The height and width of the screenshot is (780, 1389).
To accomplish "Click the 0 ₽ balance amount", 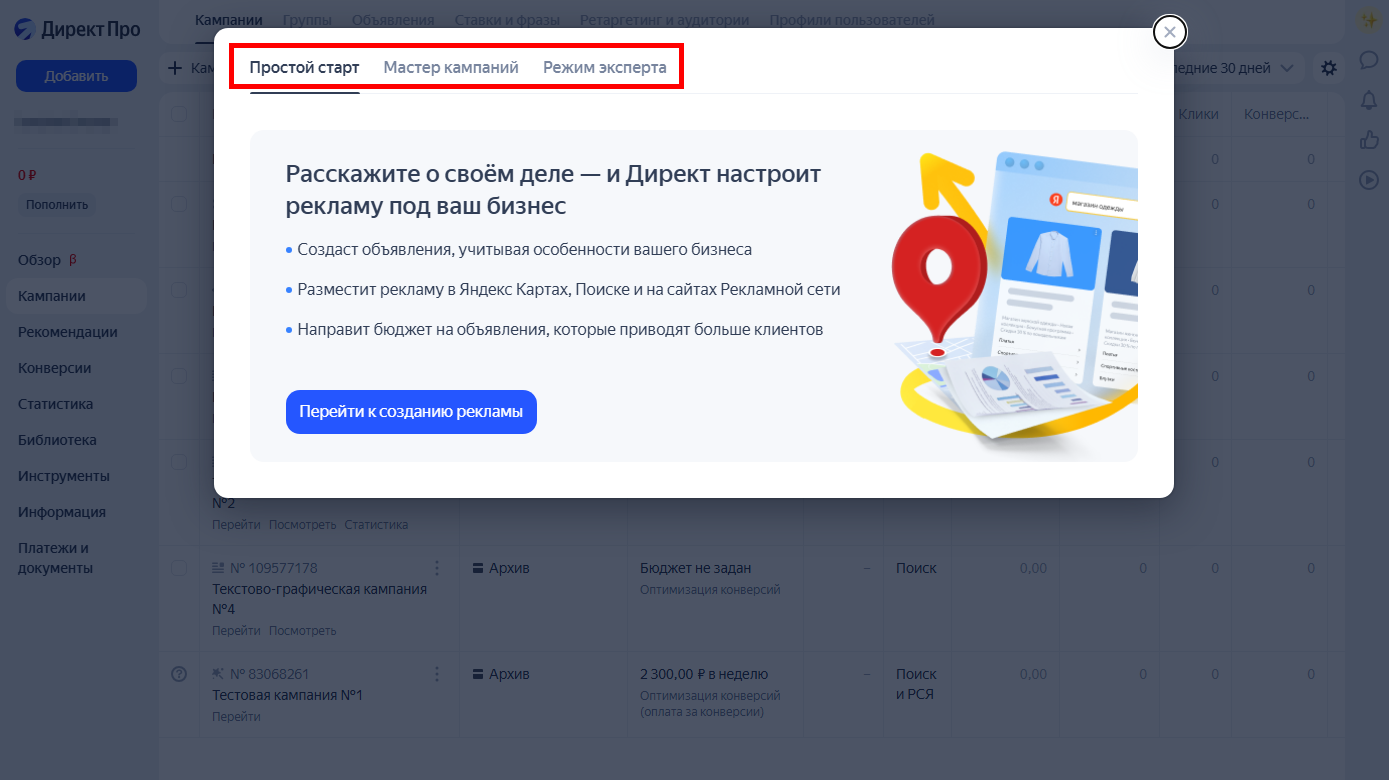I will tap(27, 175).
